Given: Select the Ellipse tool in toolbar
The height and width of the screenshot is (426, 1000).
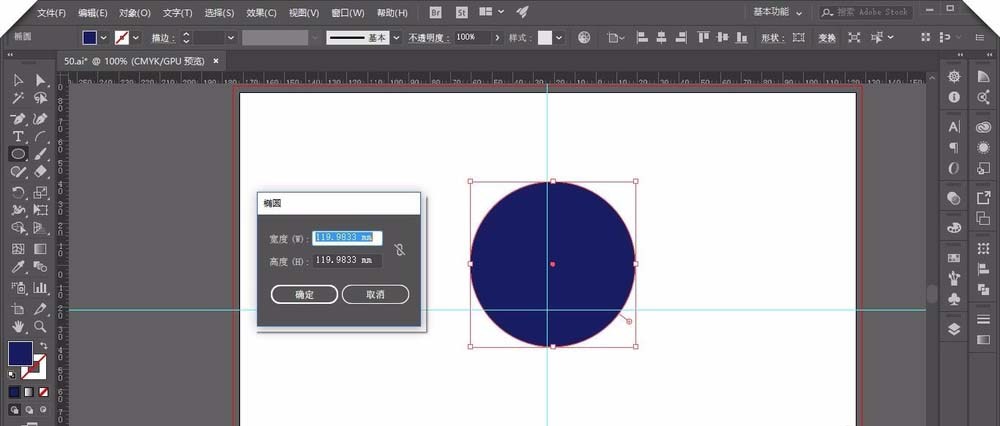Looking at the screenshot, I should [x=18, y=154].
